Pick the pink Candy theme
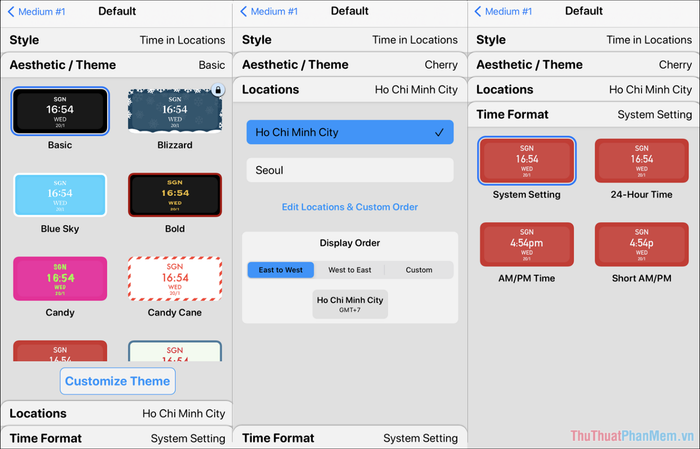Screen dimensions: 700x449 coord(60,279)
